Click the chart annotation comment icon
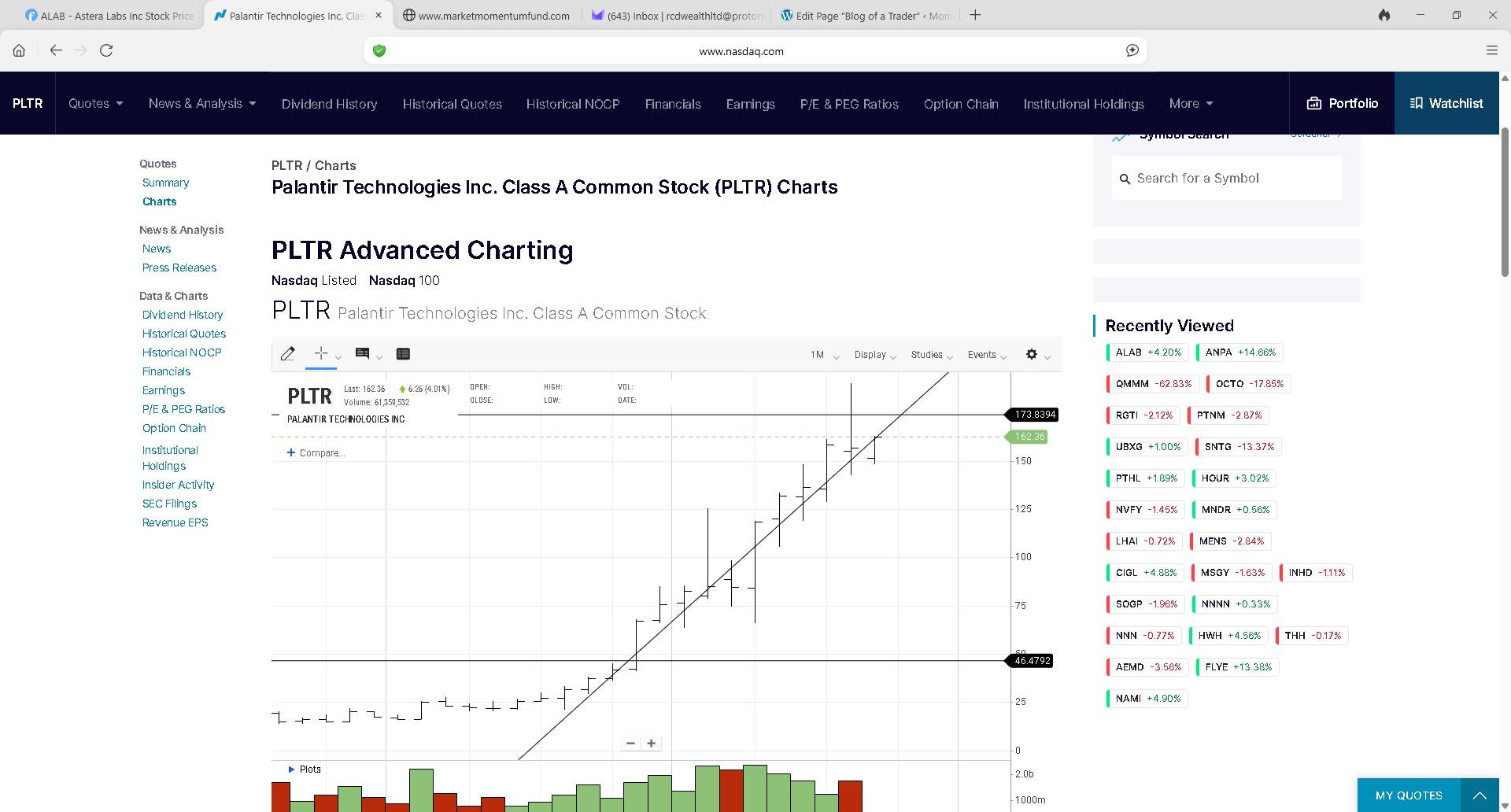1511x812 pixels. click(362, 354)
